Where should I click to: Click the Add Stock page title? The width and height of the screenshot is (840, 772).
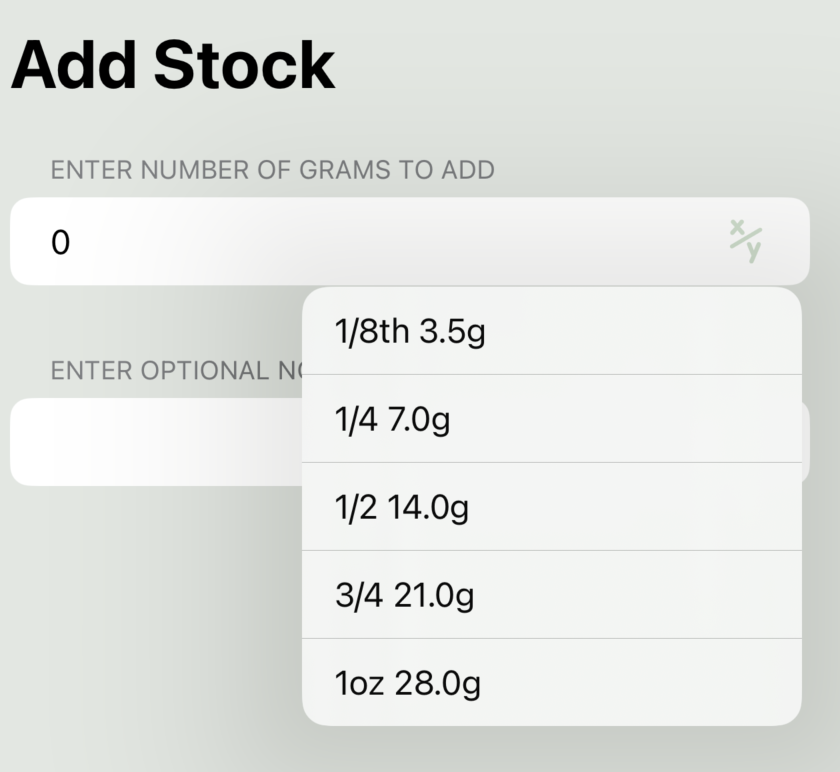[x=172, y=65]
